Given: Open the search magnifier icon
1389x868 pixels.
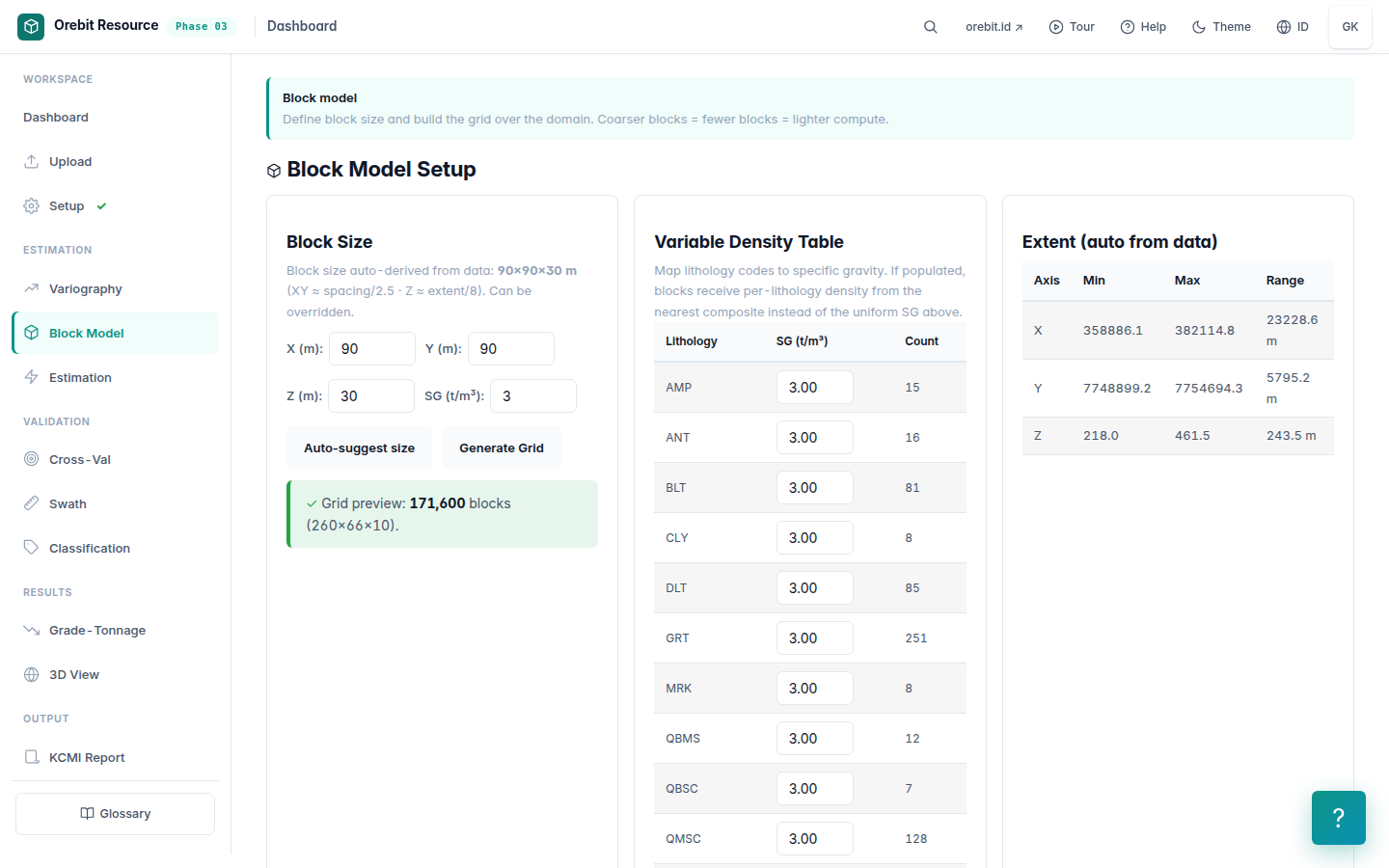Looking at the screenshot, I should (x=931, y=27).
